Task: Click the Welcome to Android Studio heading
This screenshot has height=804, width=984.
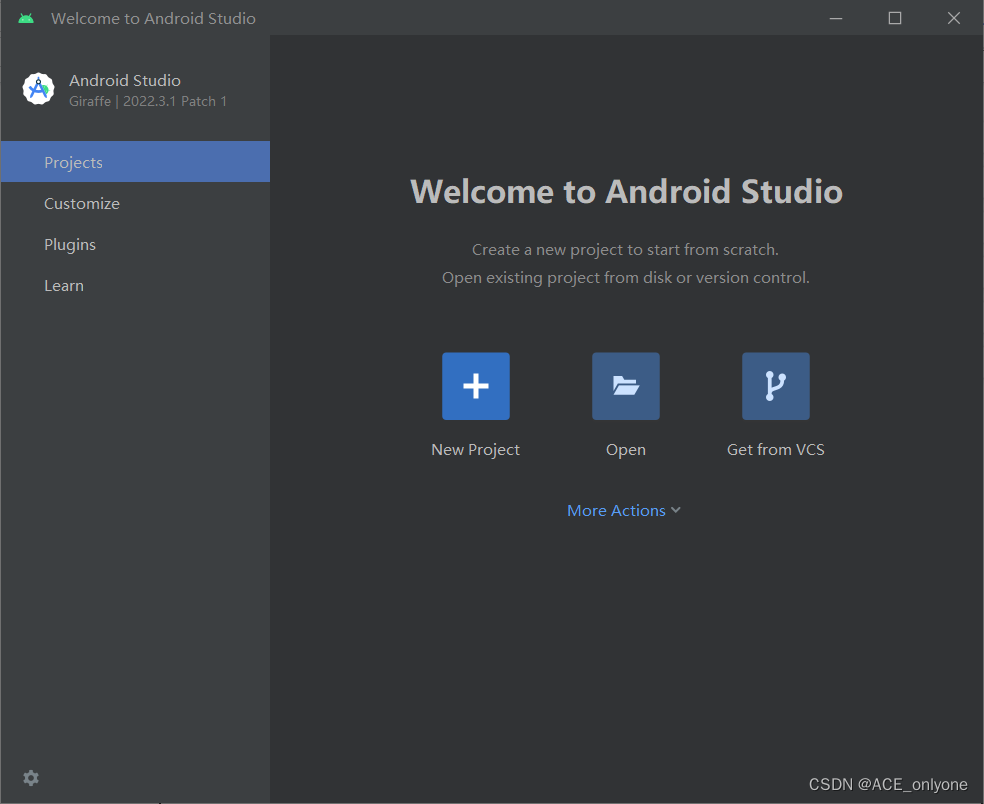Action: [626, 191]
